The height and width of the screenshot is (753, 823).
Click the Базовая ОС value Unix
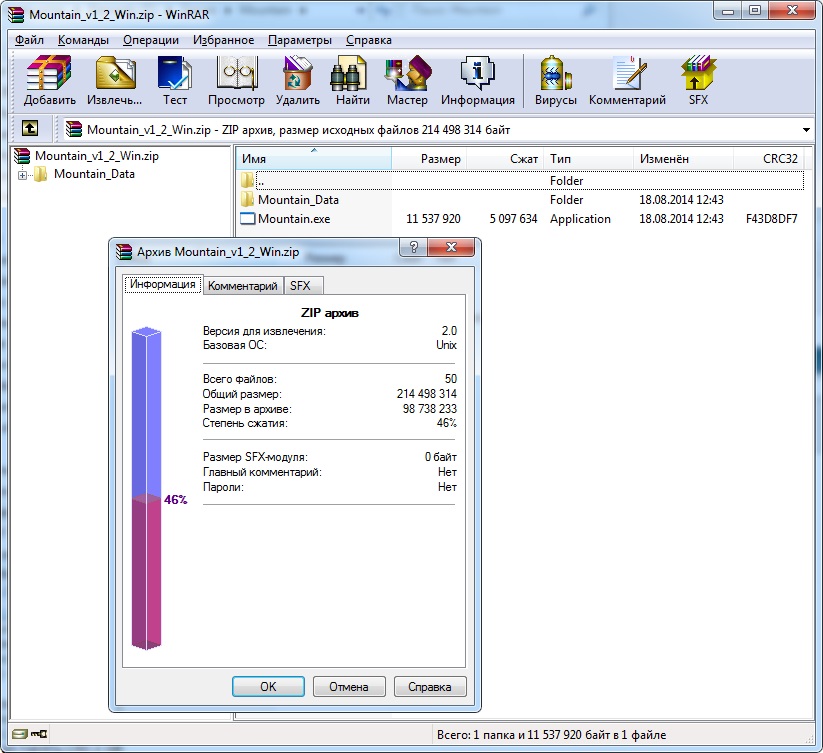click(446, 345)
